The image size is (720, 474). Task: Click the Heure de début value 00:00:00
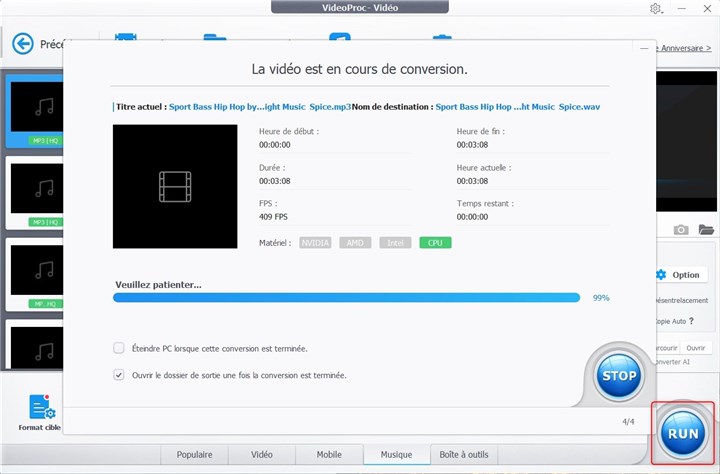tap(275, 145)
